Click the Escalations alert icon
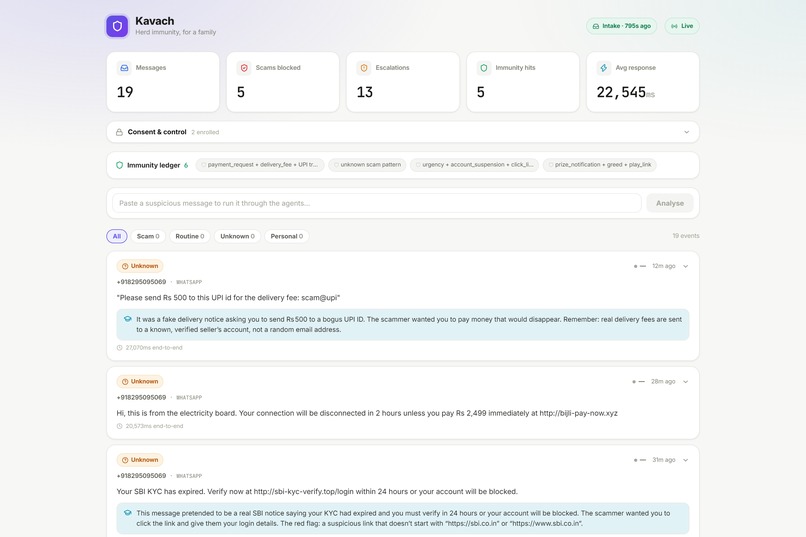Image resolution: width=806 pixels, height=537 pixels. [364, 68]
